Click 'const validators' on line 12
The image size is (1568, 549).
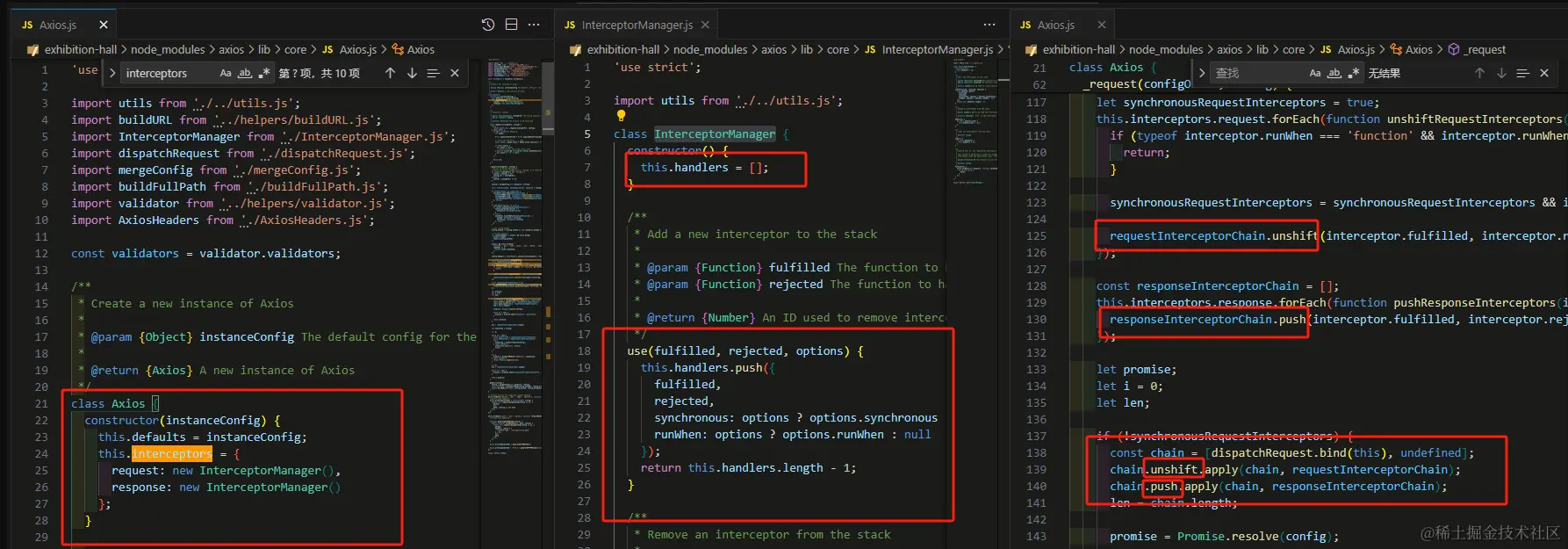[125, 253]
